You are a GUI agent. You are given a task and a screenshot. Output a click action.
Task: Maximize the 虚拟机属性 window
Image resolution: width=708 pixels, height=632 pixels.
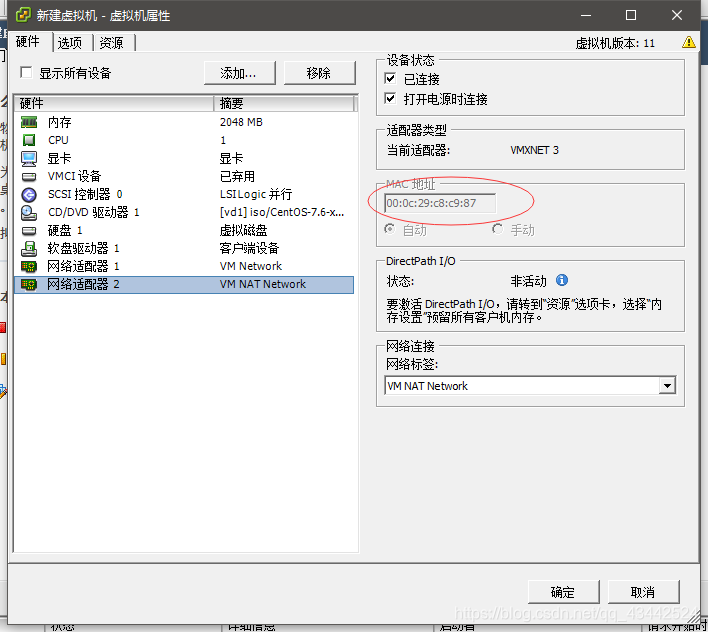click(631, 15)
